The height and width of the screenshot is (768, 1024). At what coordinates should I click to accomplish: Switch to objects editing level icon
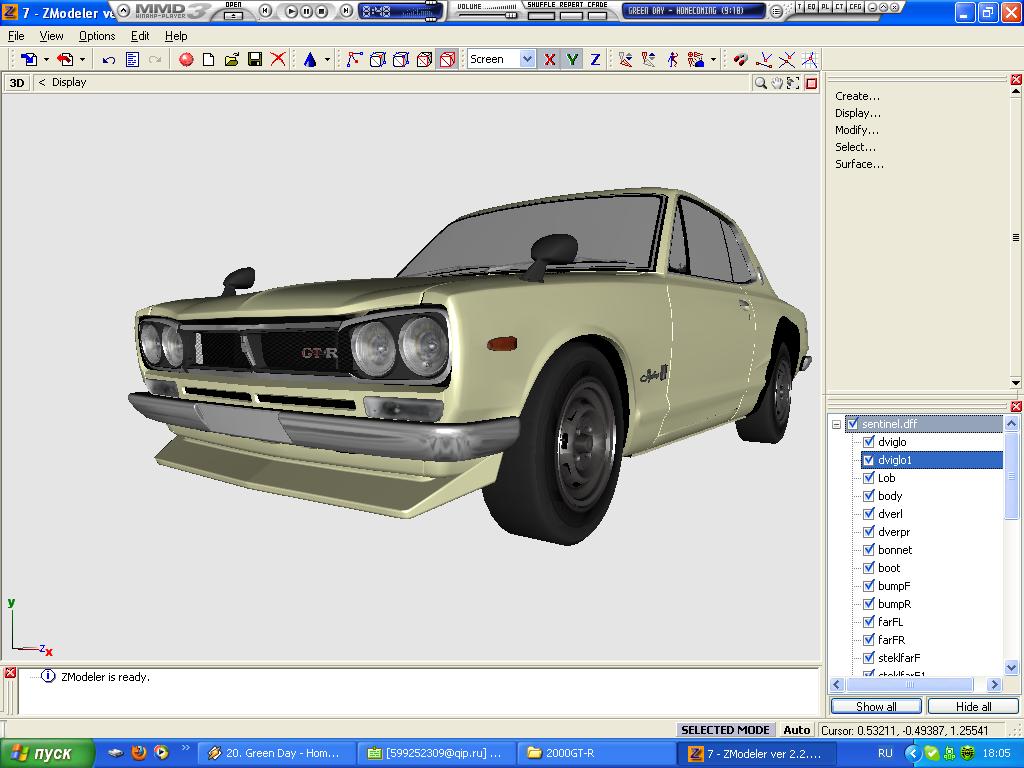[447, 59]
